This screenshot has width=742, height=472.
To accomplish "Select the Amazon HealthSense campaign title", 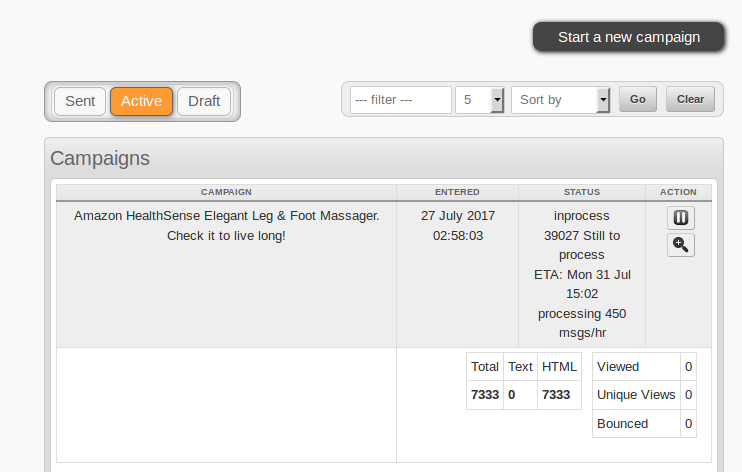I will coord(226,225).
